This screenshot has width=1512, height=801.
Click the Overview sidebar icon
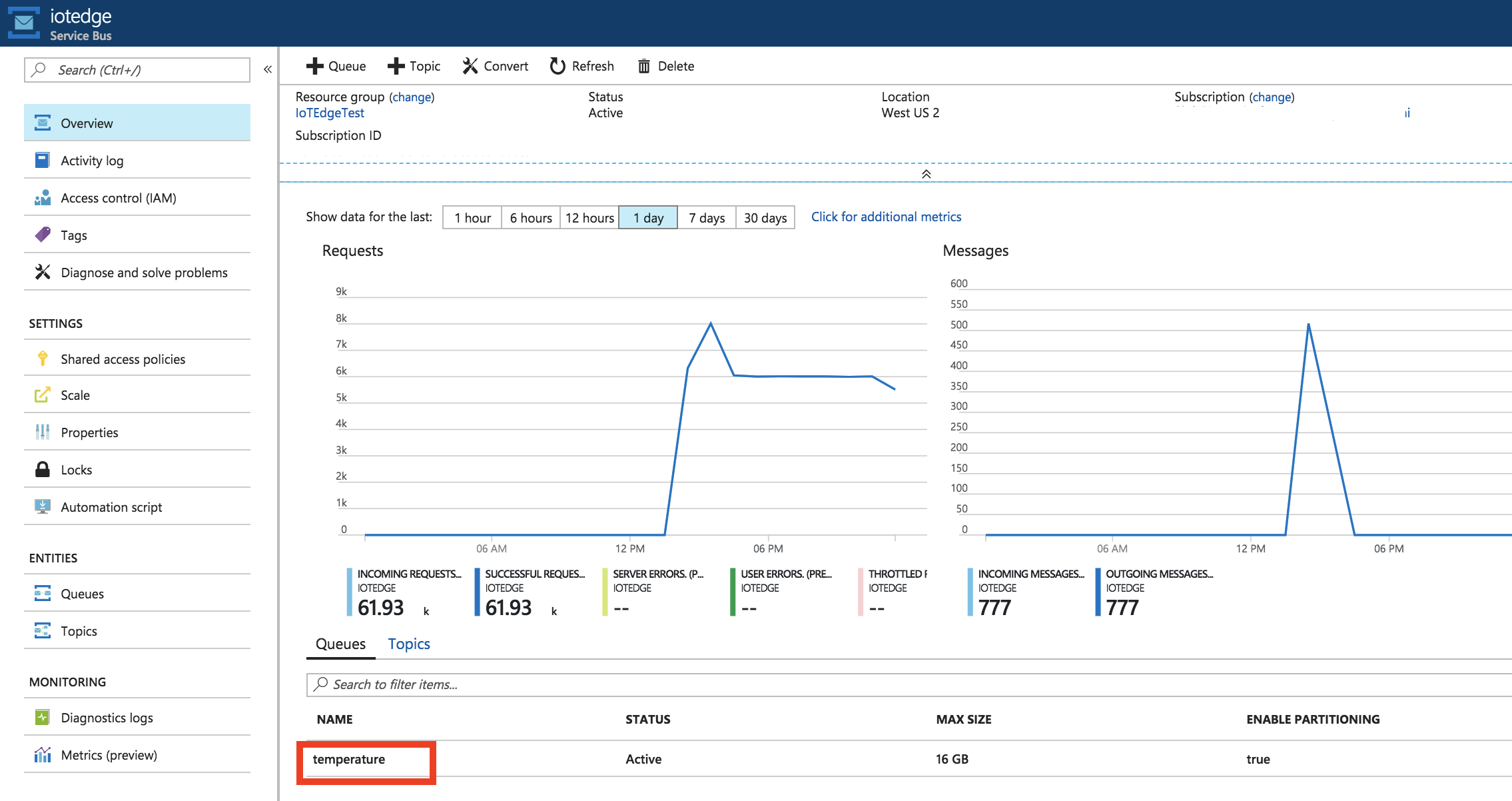(x=43, y=123)
